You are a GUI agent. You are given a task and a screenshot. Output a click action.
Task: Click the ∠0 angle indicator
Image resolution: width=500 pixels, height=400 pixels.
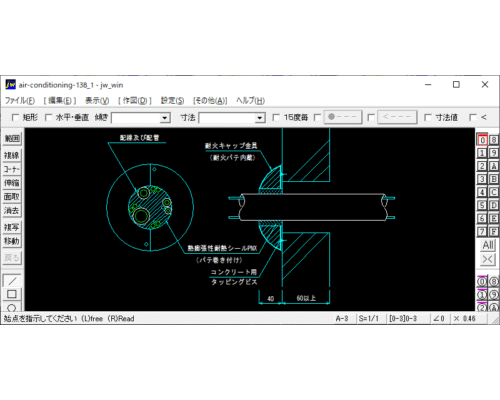coord(439,318)
